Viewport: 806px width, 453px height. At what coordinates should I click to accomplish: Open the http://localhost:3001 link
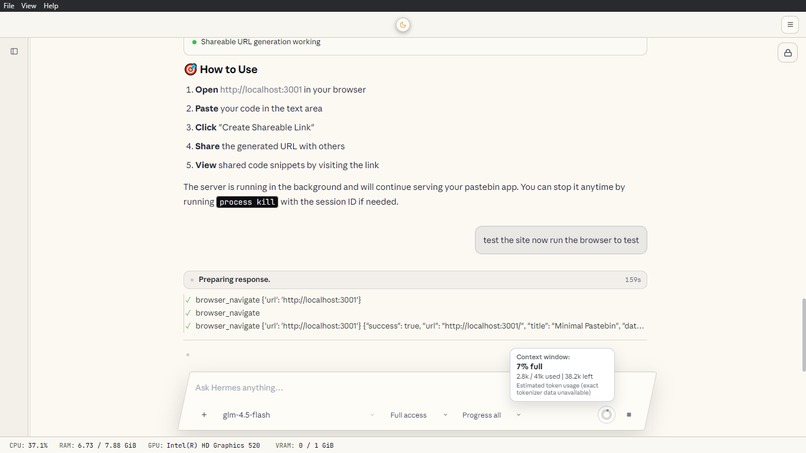pyautogui.click(x=261, y=89)
